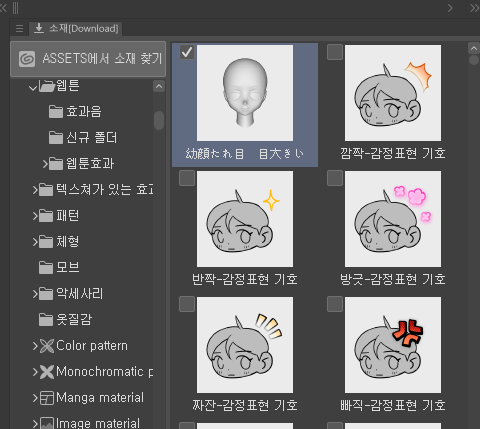
Task: Check the 빠직-감정표현 기호 checkbox
Action: [335, 304]
